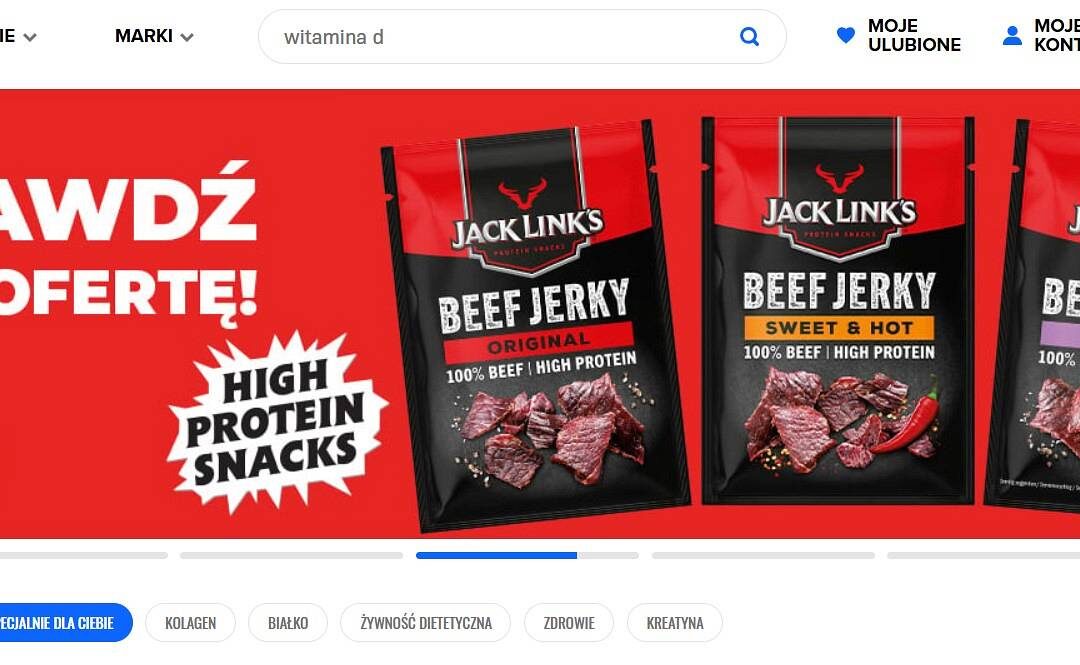The width and height of the screenshot is (1080, 665).
Task: Select the ZDROWIE category tab
Action: pos(569,623)
